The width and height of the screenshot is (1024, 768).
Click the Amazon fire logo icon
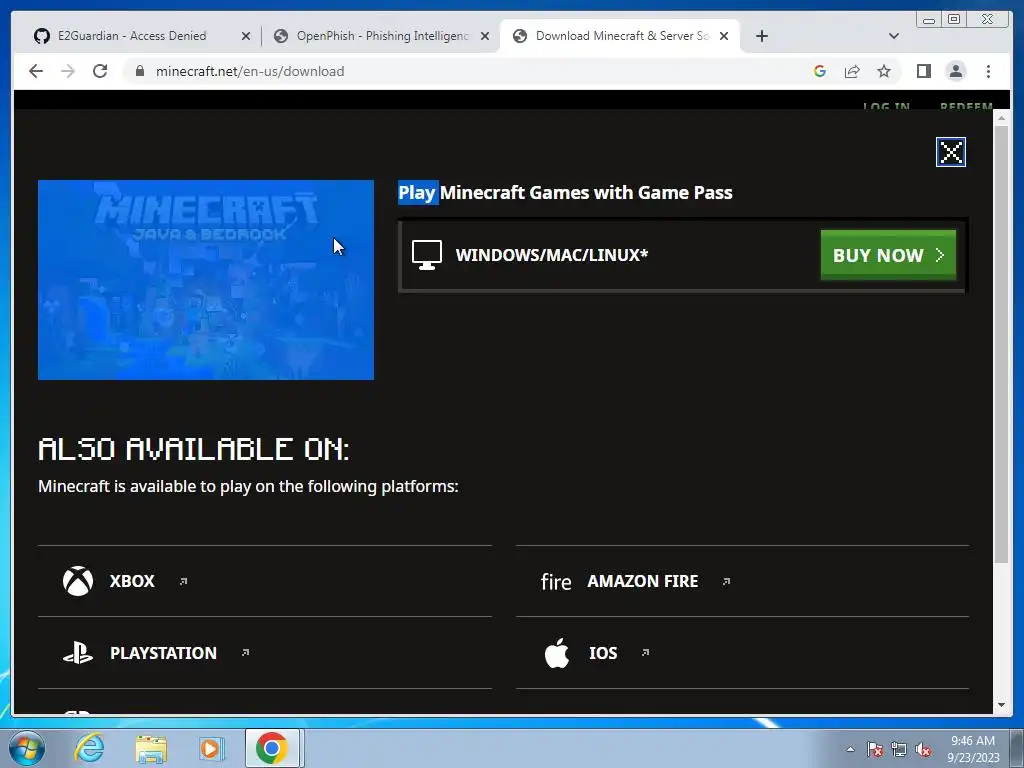click(556, 581)
